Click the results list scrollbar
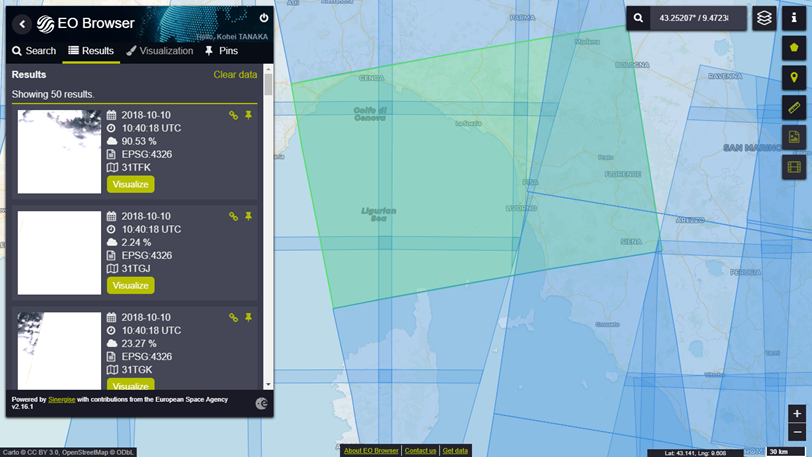The width and height of the screenshot is (812, 457). (x=268, y=84)
